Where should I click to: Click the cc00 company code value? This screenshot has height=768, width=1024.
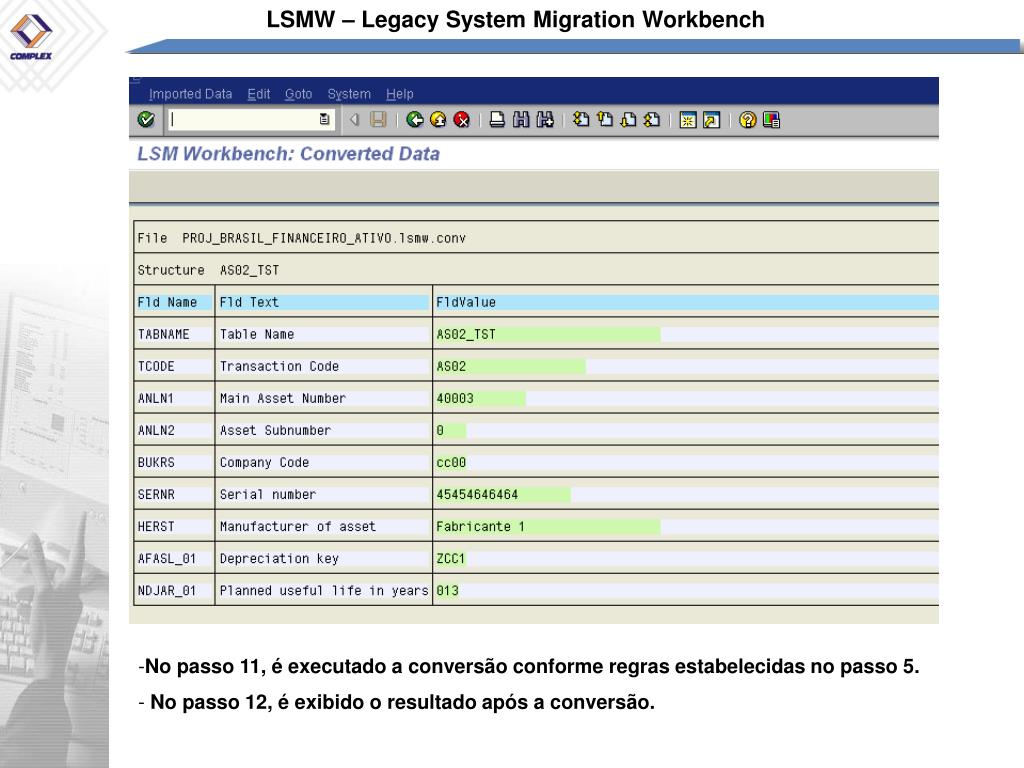point(451,462)
